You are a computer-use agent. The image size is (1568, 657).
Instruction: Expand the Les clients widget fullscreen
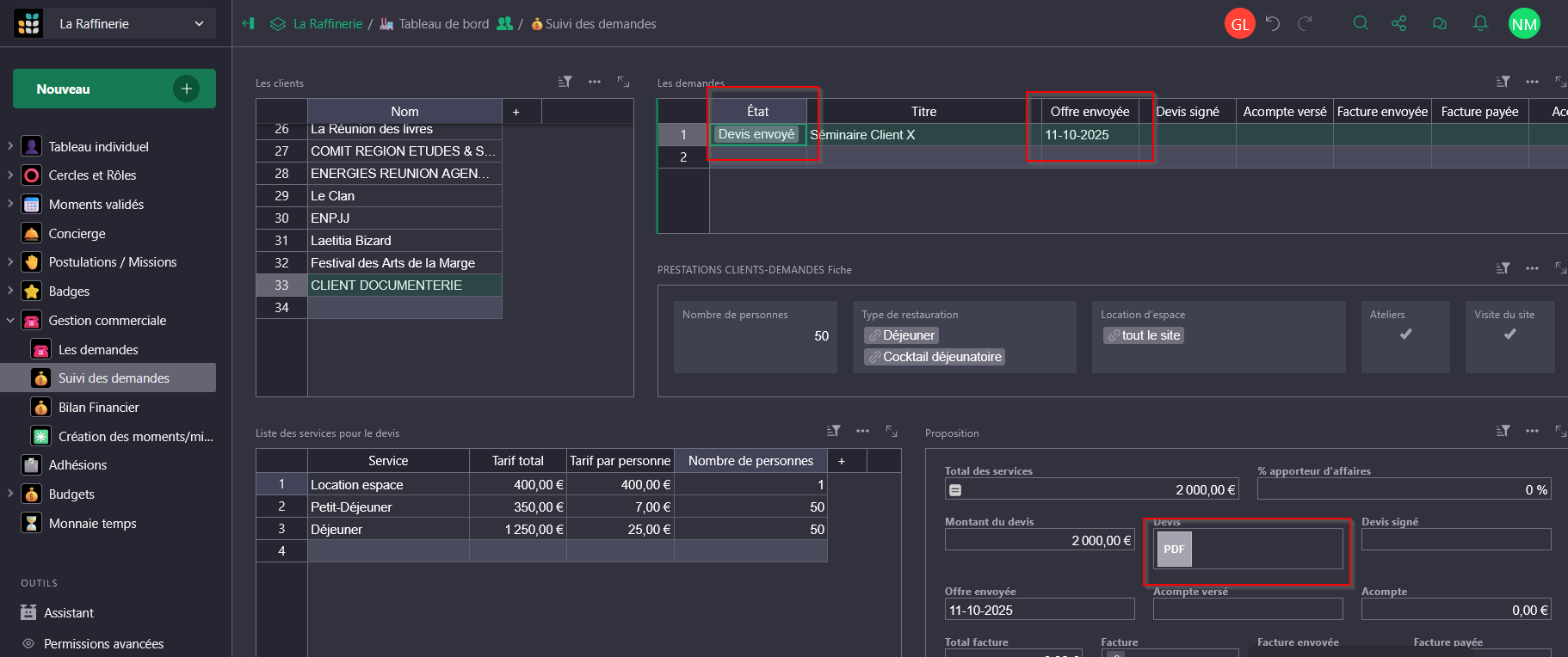[624, 82]
